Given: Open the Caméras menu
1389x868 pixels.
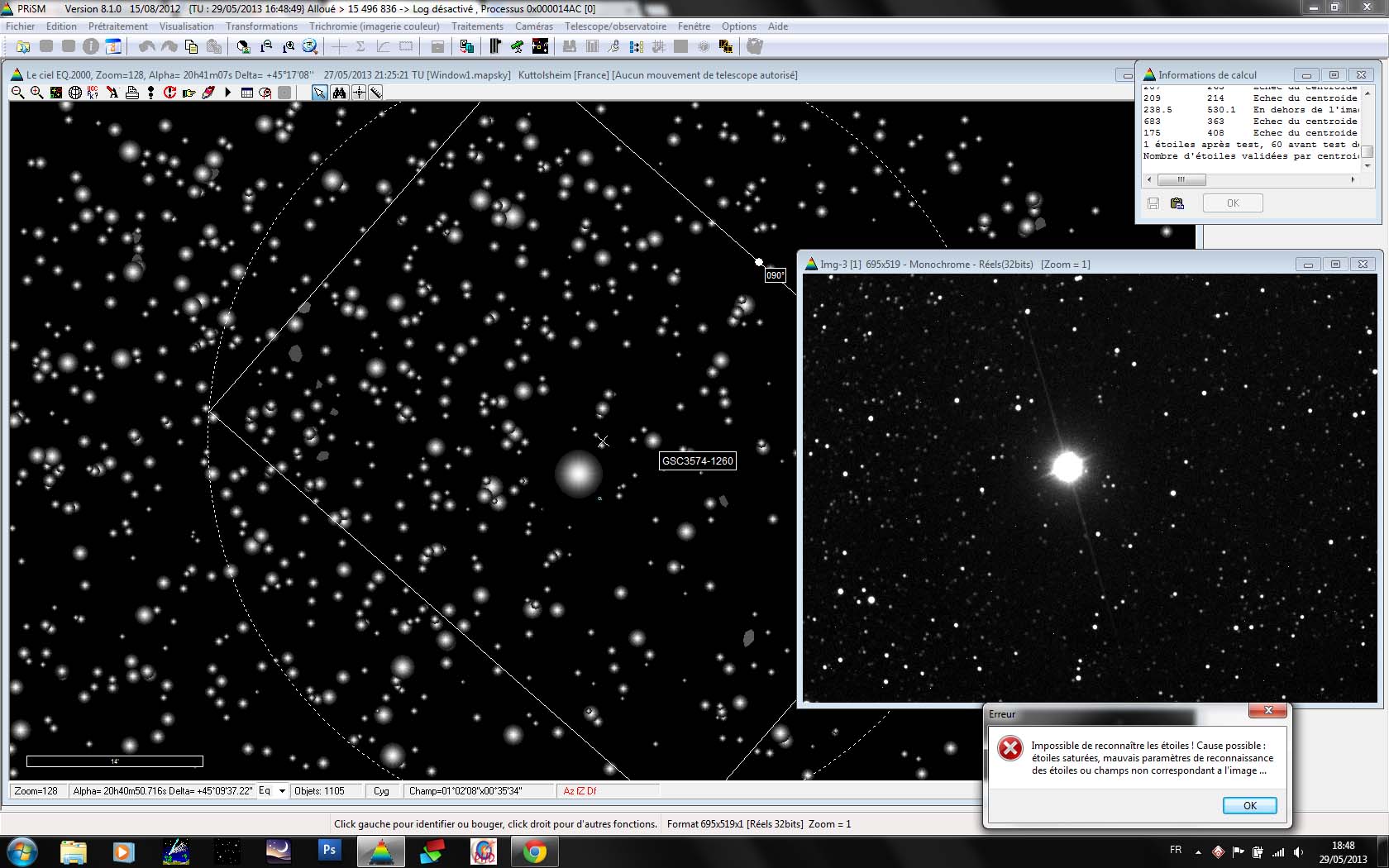Looking at the screenshot, I should click(x=534, y=26).
